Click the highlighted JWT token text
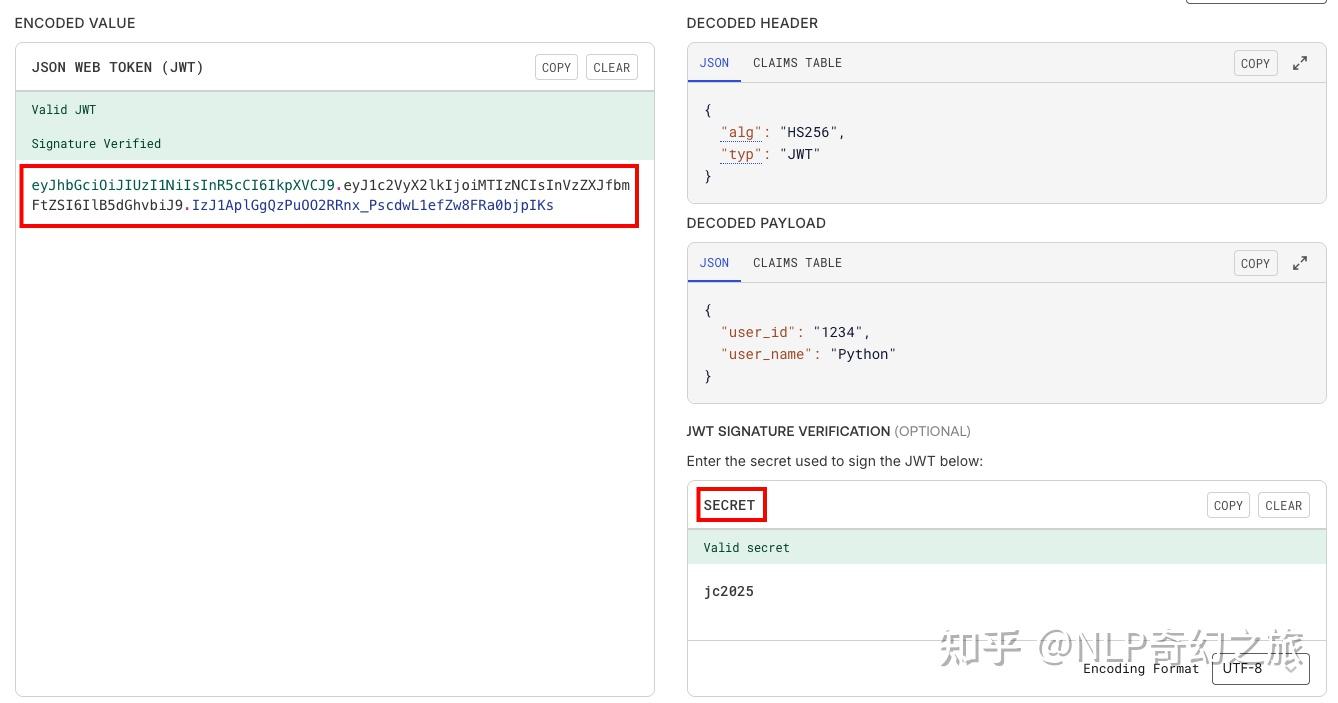1338x703 pixels. coord(330,195)
